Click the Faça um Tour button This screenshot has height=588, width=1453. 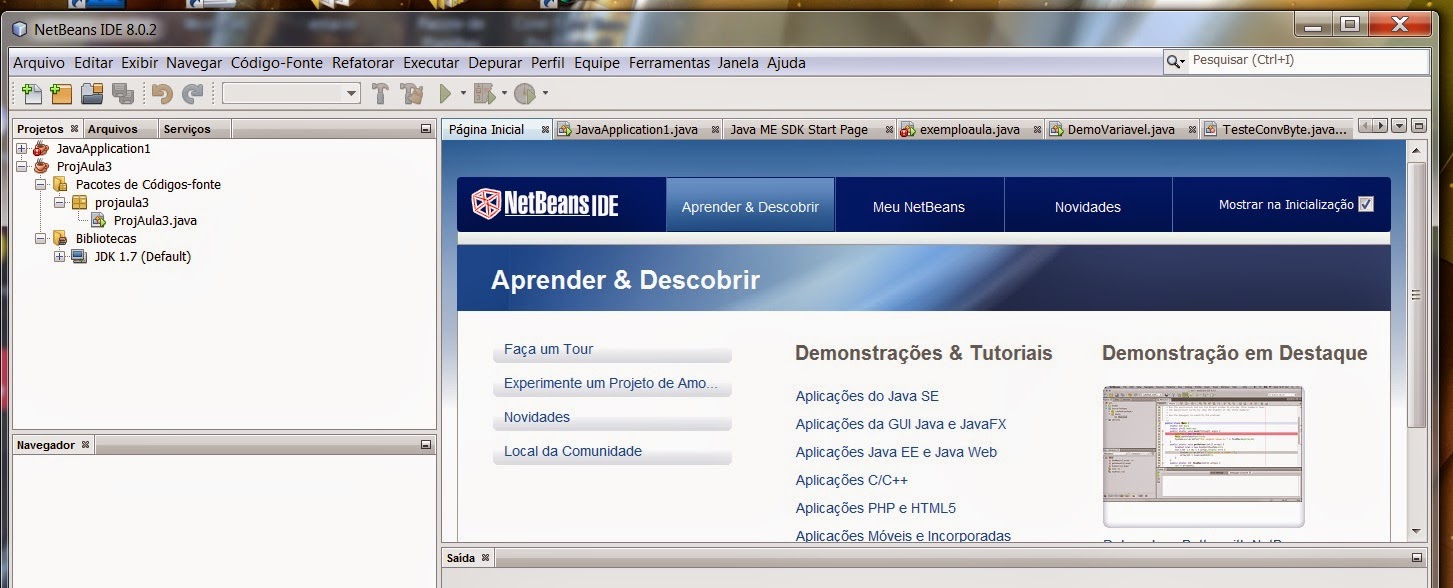612,350
